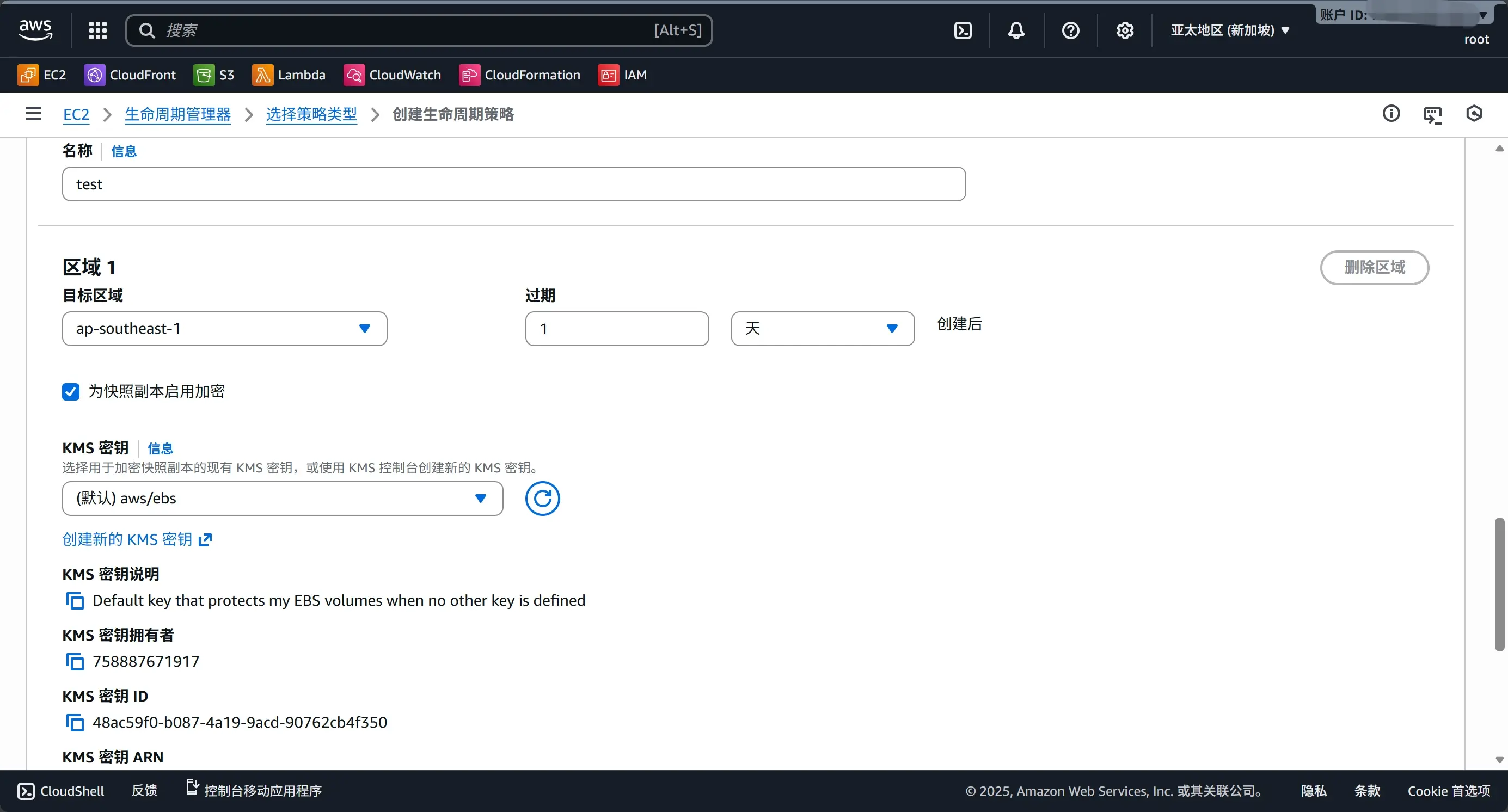This screenshot has height=812, width=1508.
Task: Copy the KMS key description text
Action: click(x=75, y=601)
